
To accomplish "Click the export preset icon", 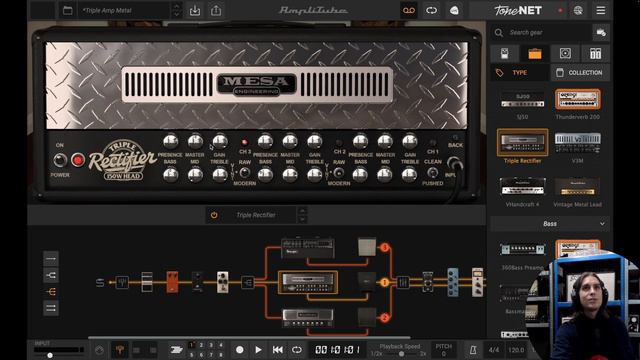I will pos(216,10).
